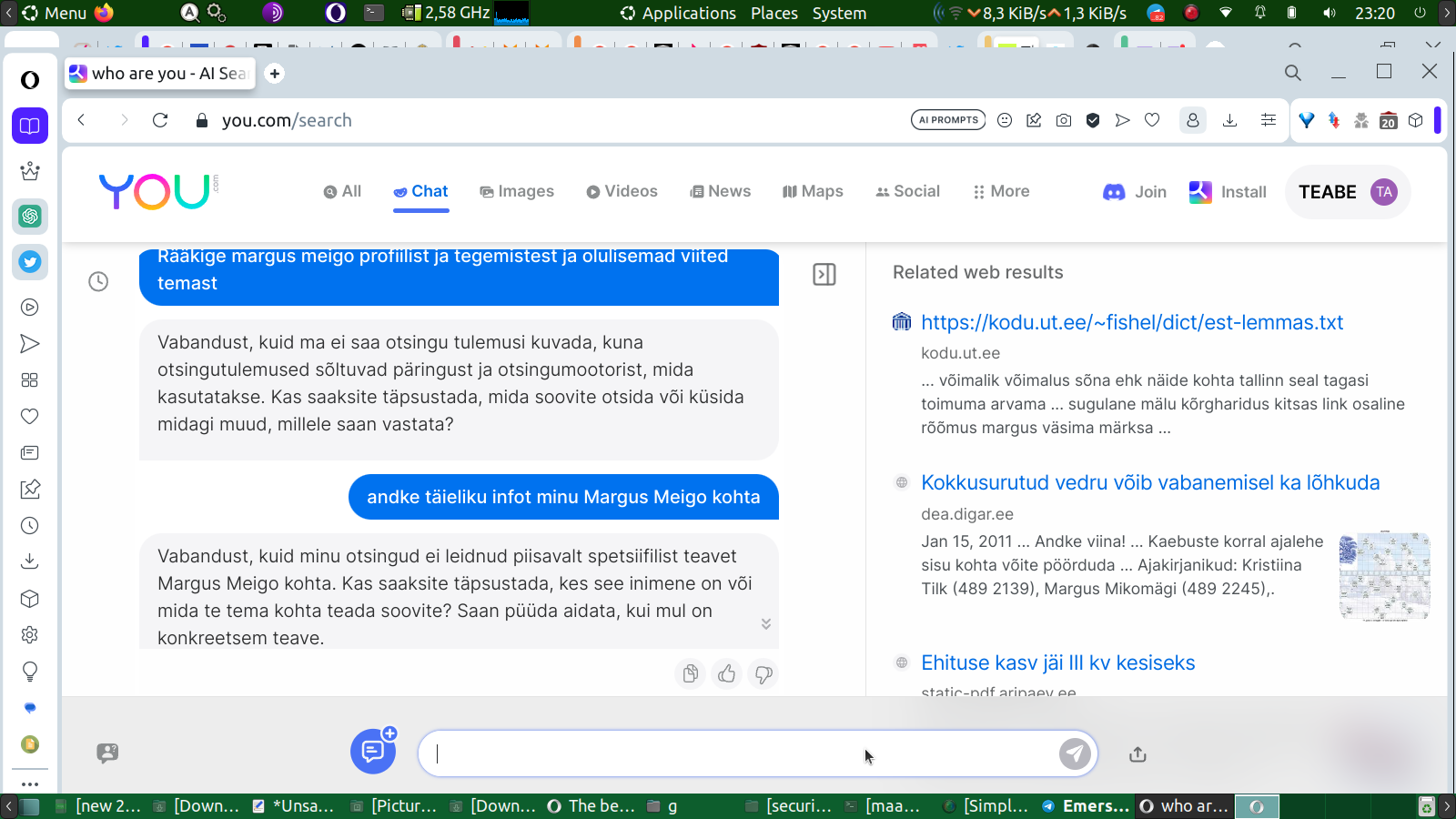1456x819 pixels.
Task: Switch to the News tab
Action: pyautogui.click(x=720, y=191)
